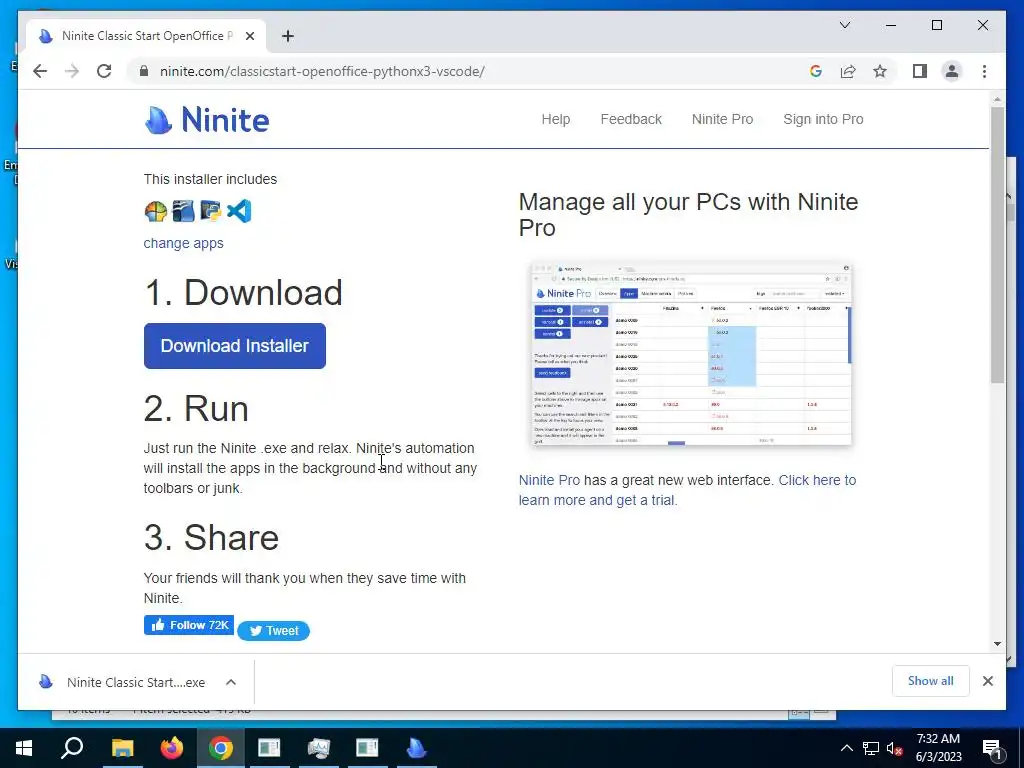Click the Ninite logo in page header
This screenshot has height=768, width=1024.
(x=206, y=120)
